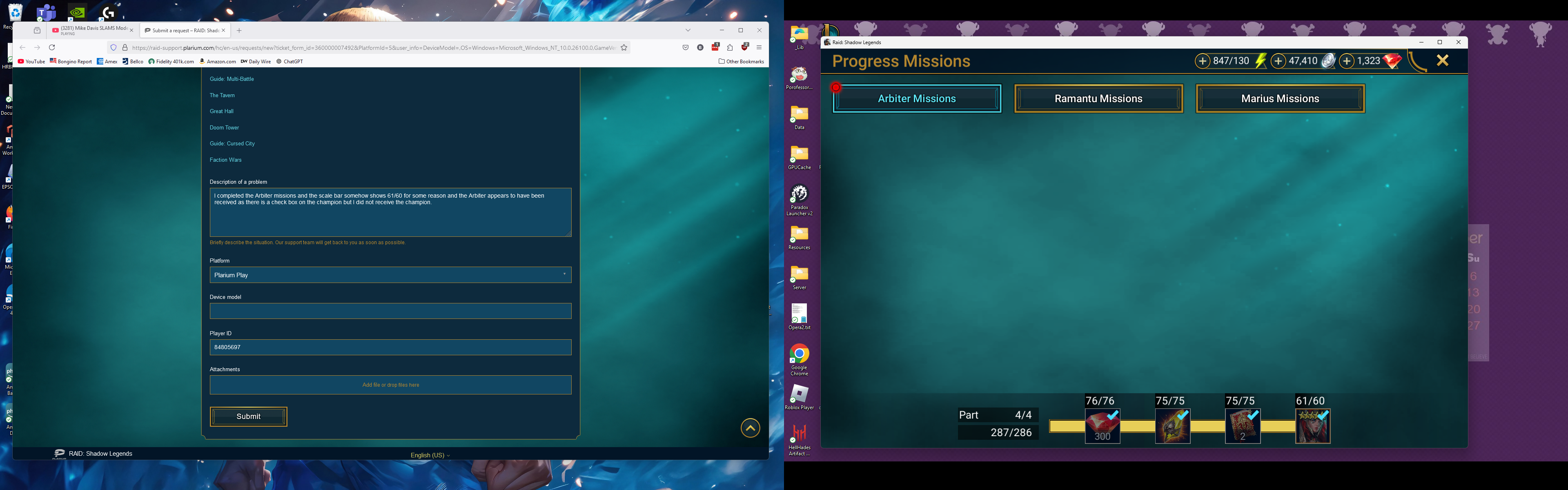Image resolution: width=1568 pixels, height=490 pixels.
Task: Focus the Device model input field
Action: point(390,311)
